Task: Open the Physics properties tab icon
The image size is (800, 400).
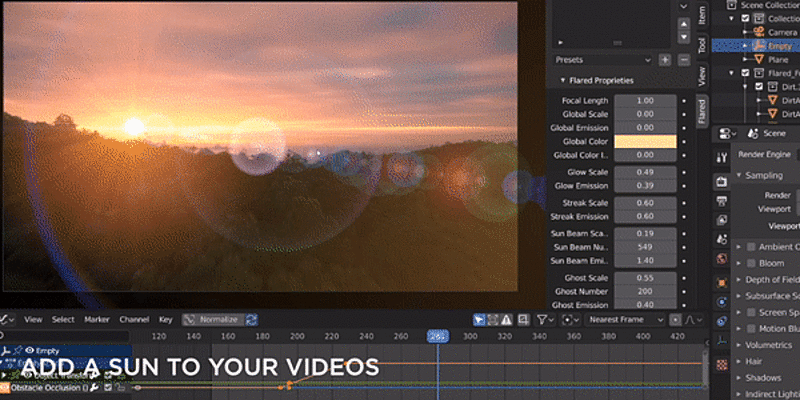Action: tap(721, 302)
